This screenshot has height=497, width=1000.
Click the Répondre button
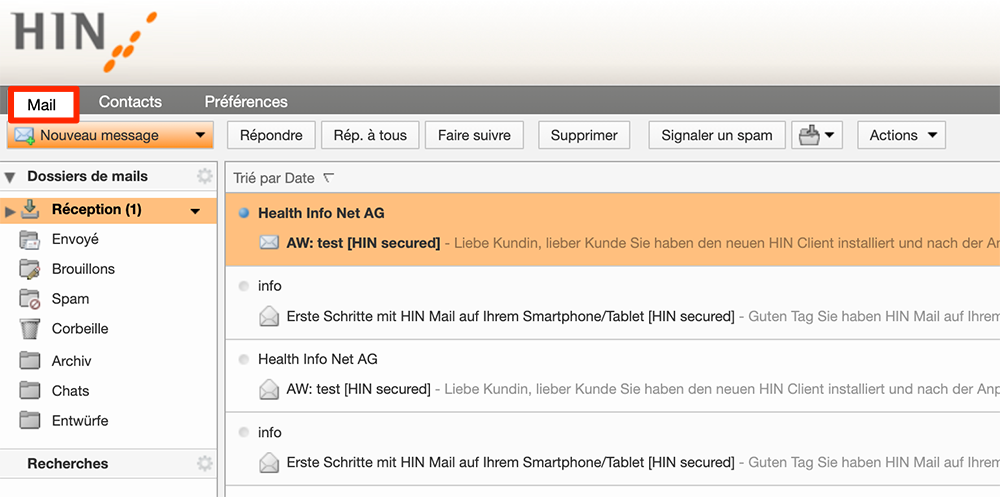click(271, 135)
